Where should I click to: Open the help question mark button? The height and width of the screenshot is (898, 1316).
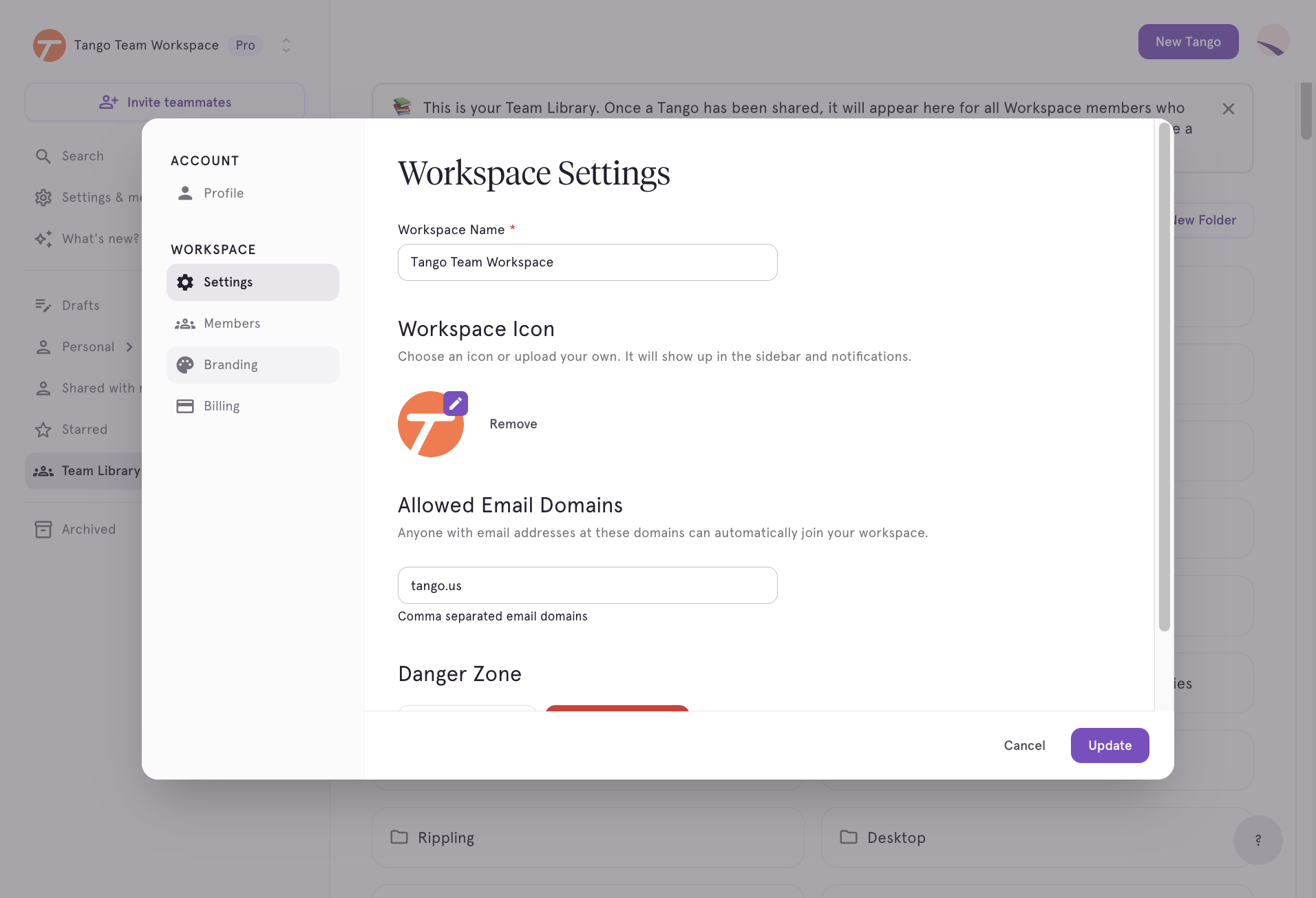(1258, 839)
